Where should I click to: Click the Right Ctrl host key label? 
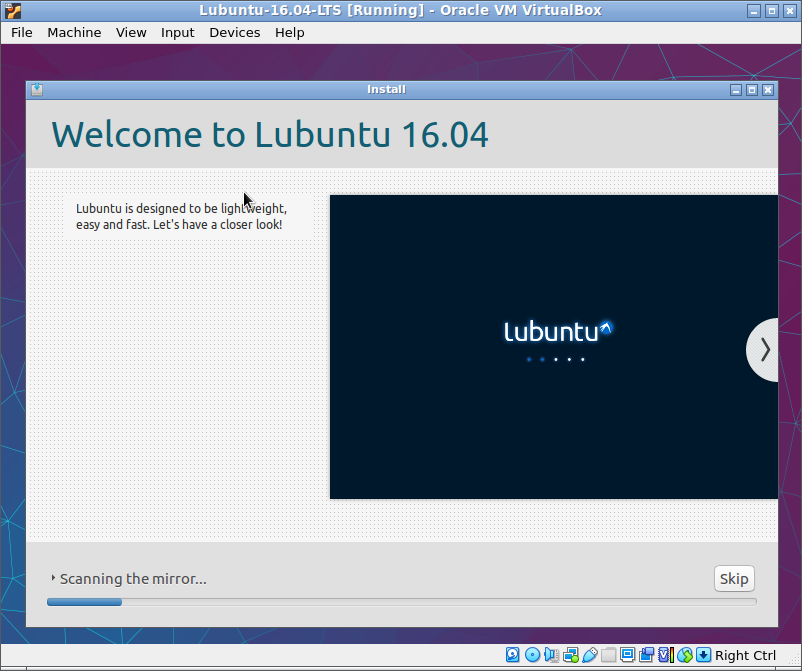coord(745,655)
